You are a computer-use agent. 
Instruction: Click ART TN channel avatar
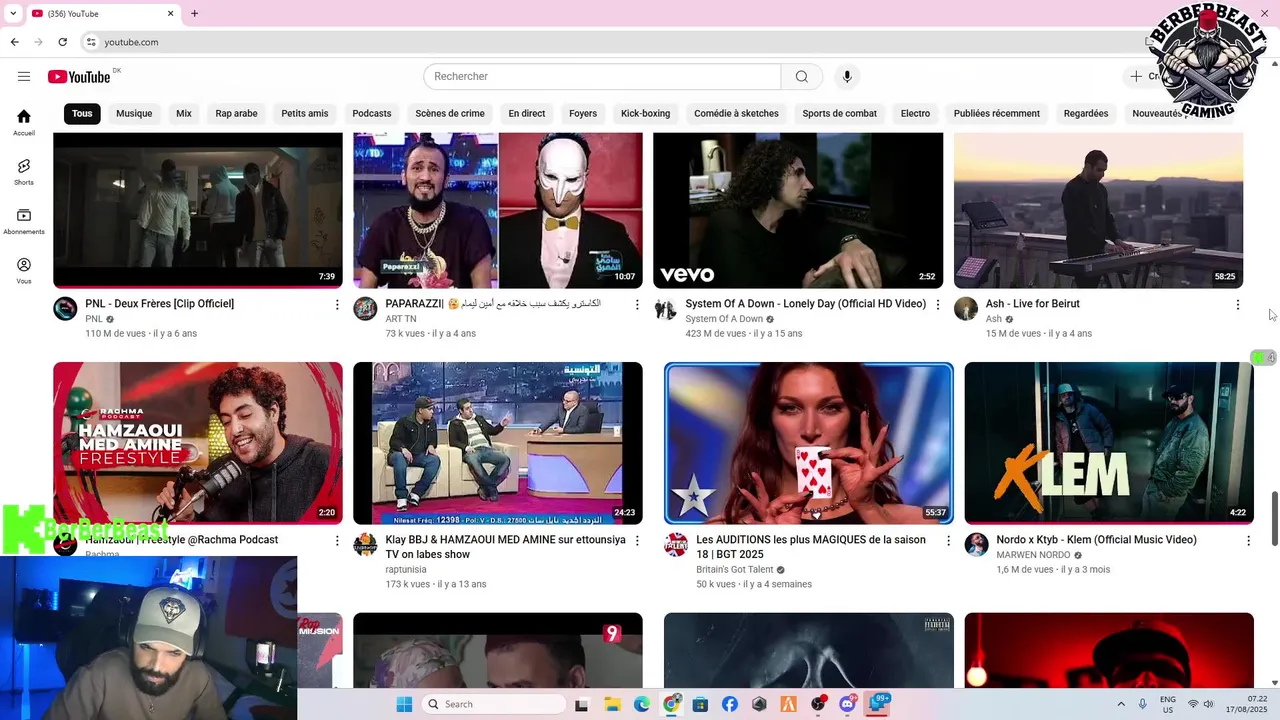click(365, 308)
